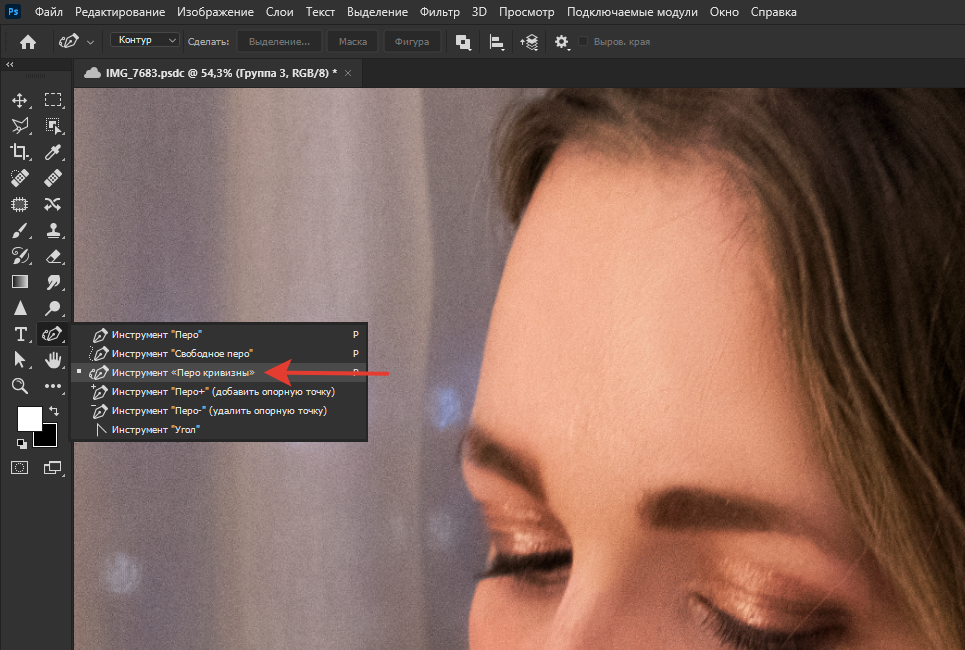Select the Eyedropper tool
965x650 pixels.
(53, 152)
